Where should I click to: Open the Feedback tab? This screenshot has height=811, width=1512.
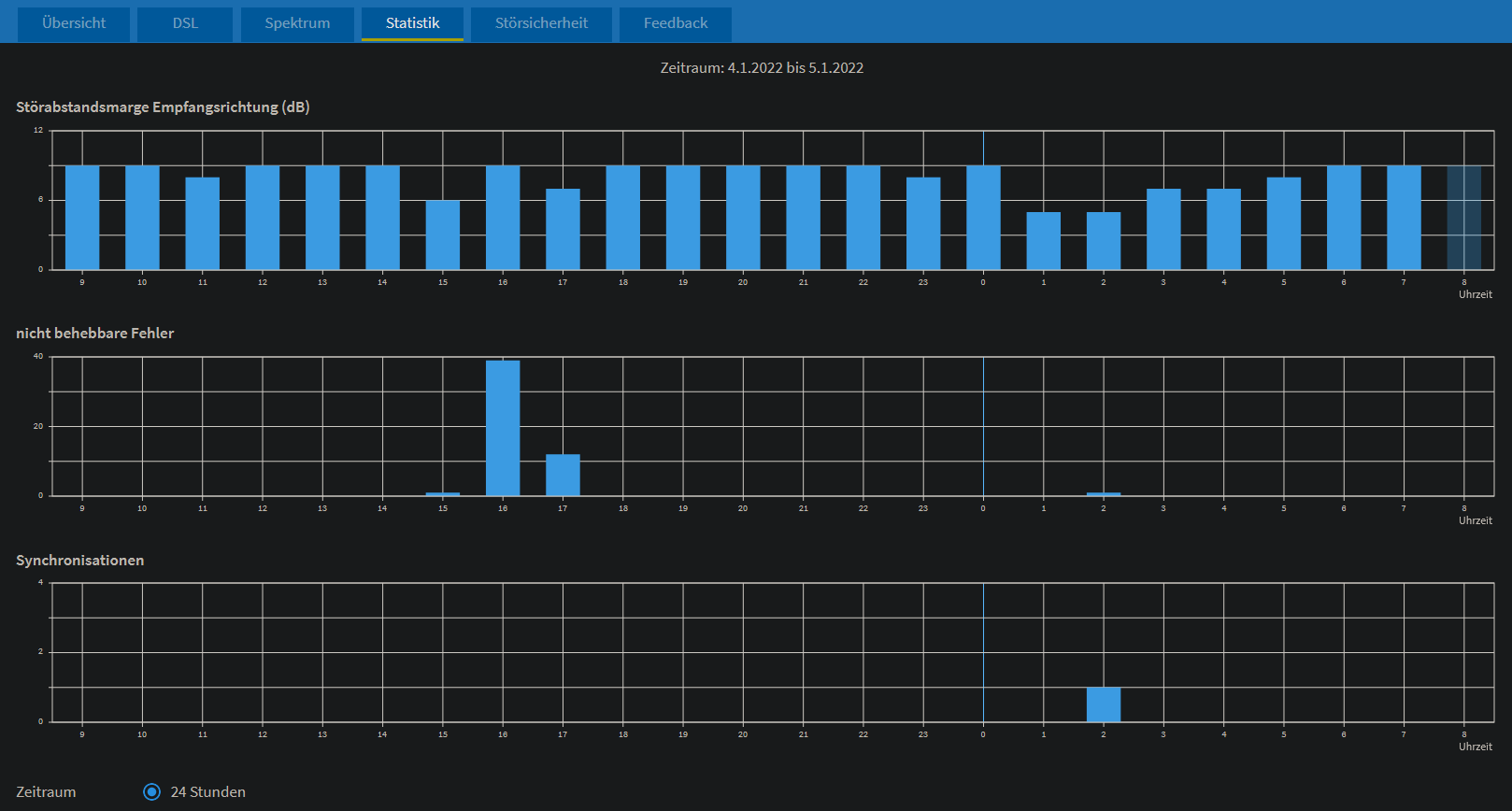[x=676, y=23]
